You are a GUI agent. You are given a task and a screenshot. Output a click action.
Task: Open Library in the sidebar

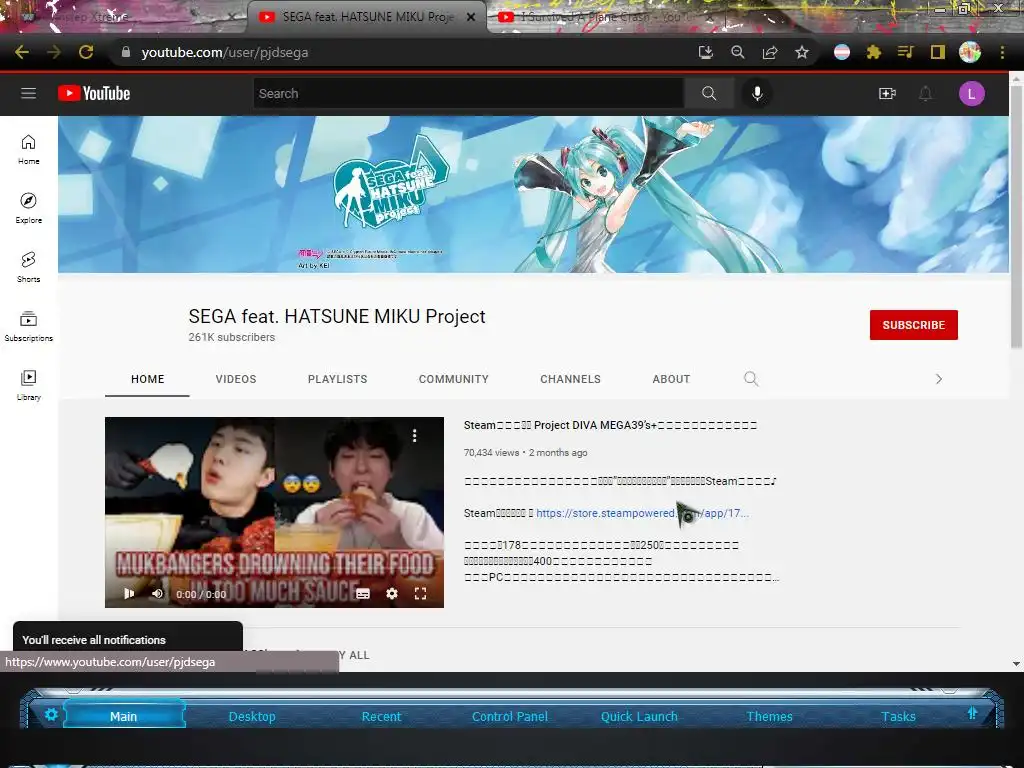29,385
